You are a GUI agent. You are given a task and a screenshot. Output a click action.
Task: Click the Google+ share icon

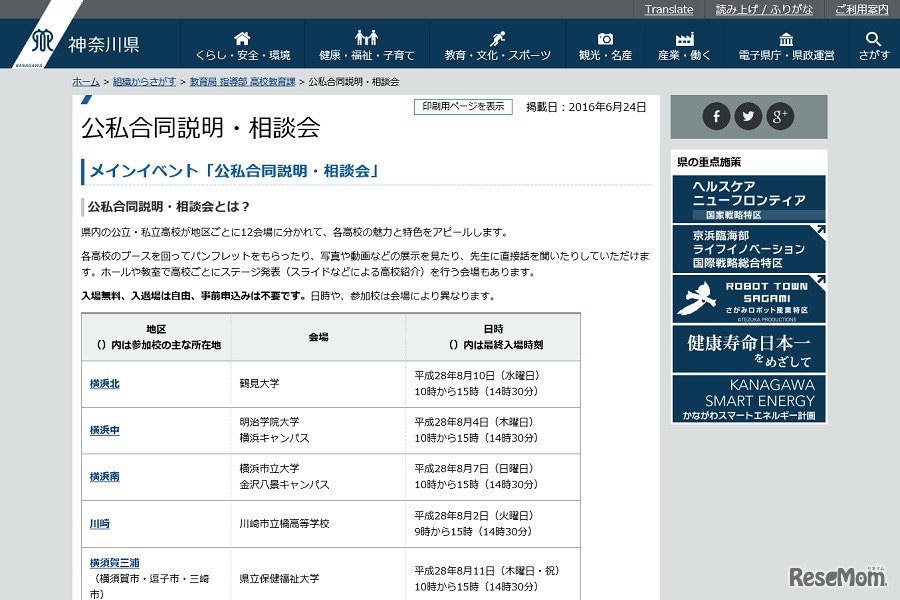point(780,117)
